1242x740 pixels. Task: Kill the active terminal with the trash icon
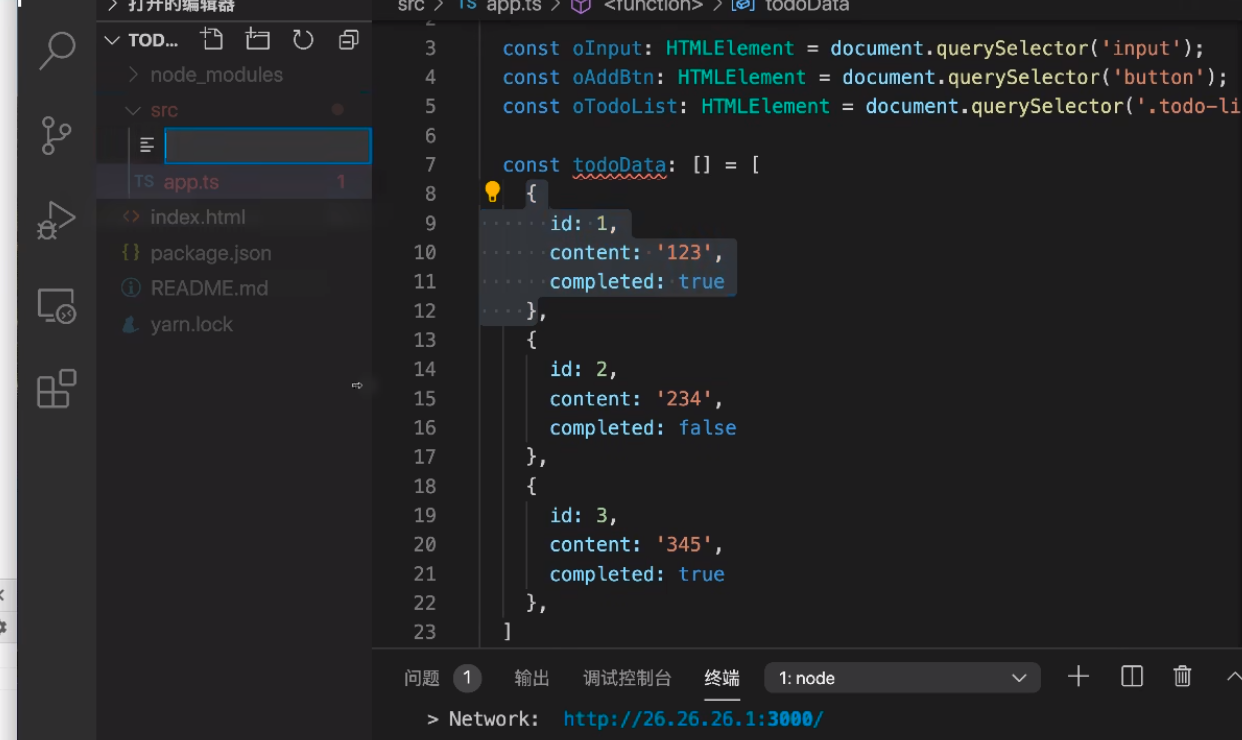pyautogui.click(x=1182, y=676)
